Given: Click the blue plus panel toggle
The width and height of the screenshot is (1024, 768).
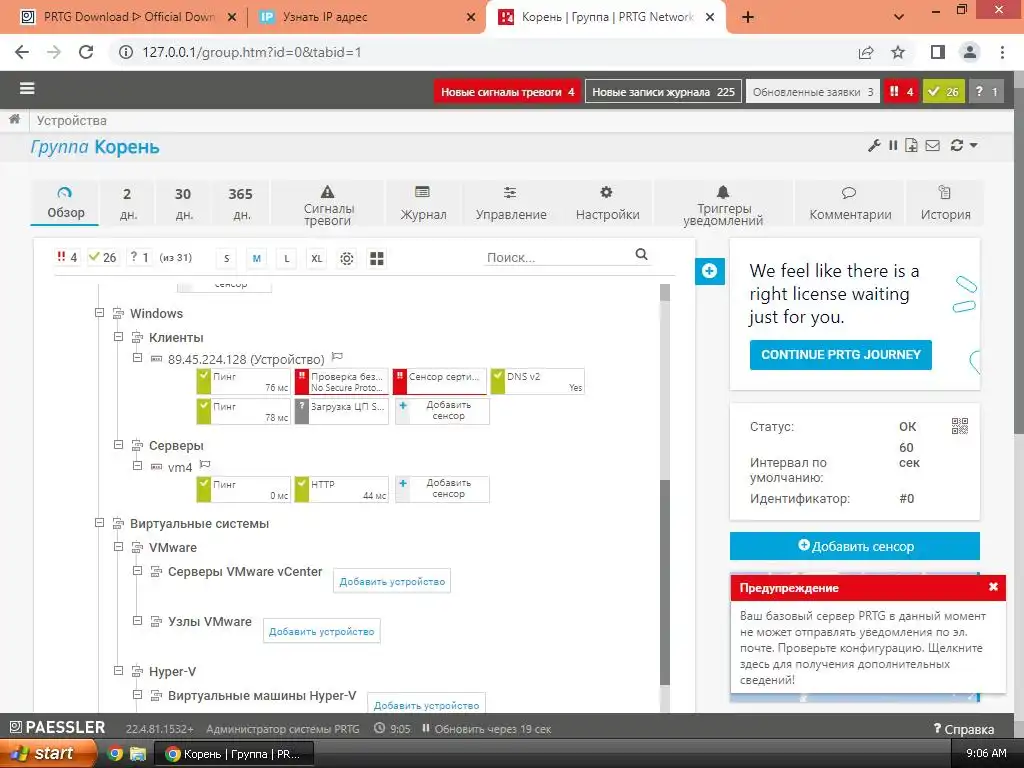Looking at the screenshot, I should pyautogui.click(x=710, y=271).
